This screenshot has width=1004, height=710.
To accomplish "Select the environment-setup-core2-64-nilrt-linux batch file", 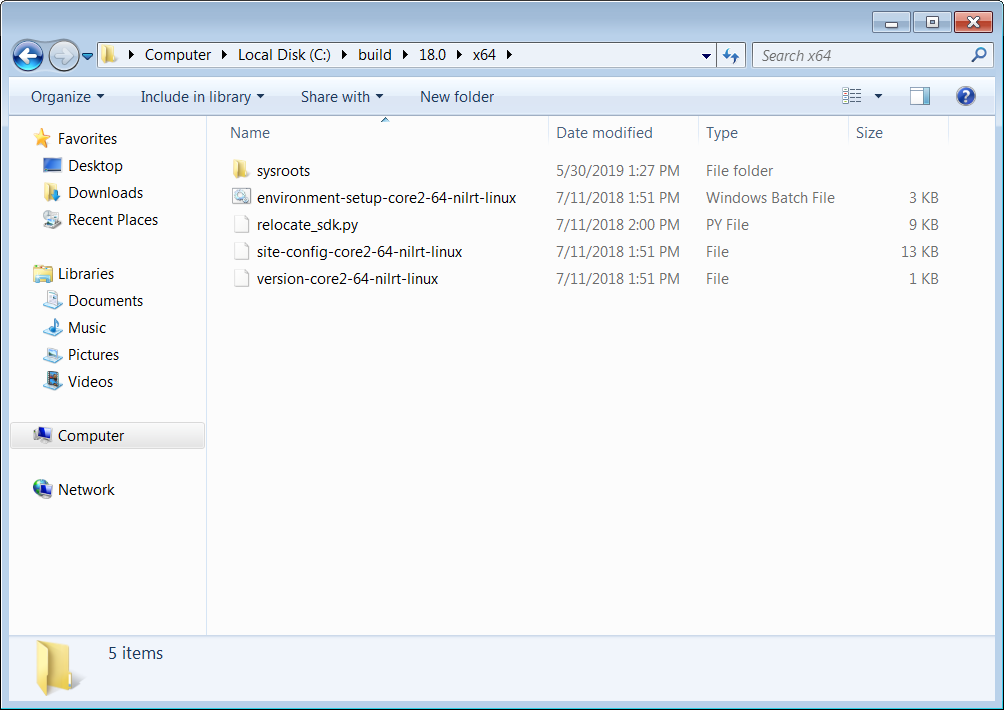I will pyautogui.click(x=386, y=198).
